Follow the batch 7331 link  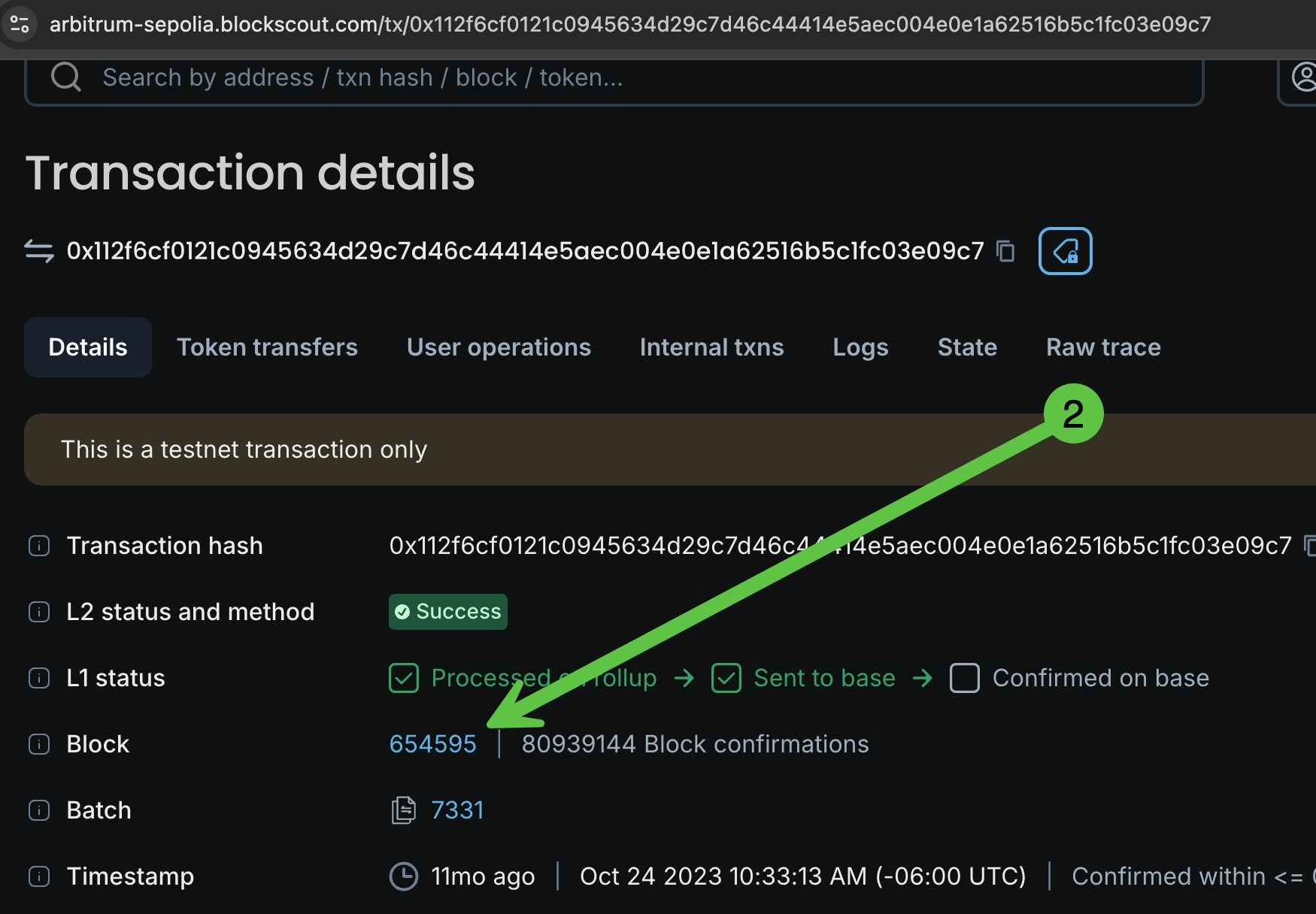click(457, 810)
